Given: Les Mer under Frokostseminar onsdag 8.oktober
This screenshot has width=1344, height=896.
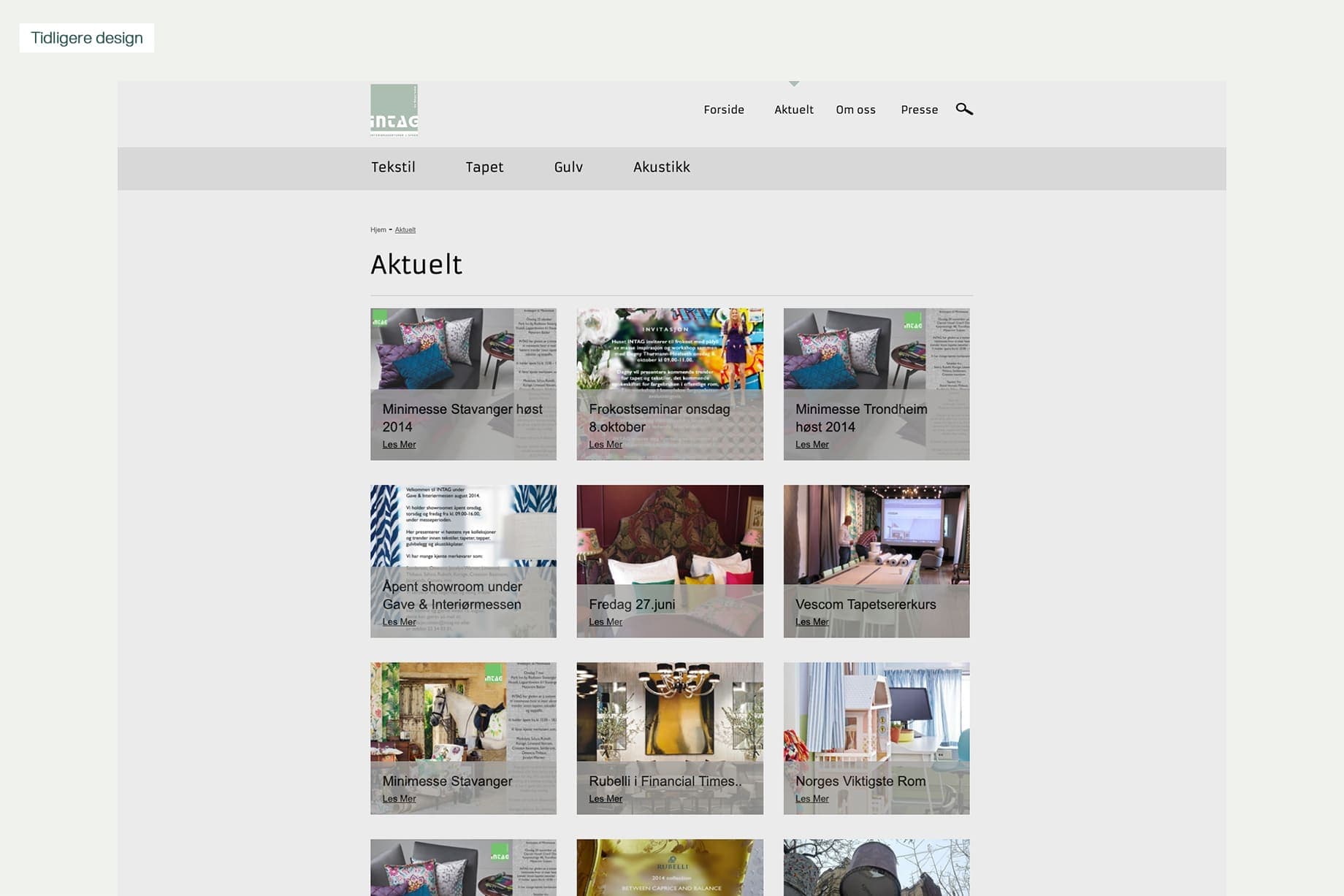Looking at the screenshot, I should [606, 445].
